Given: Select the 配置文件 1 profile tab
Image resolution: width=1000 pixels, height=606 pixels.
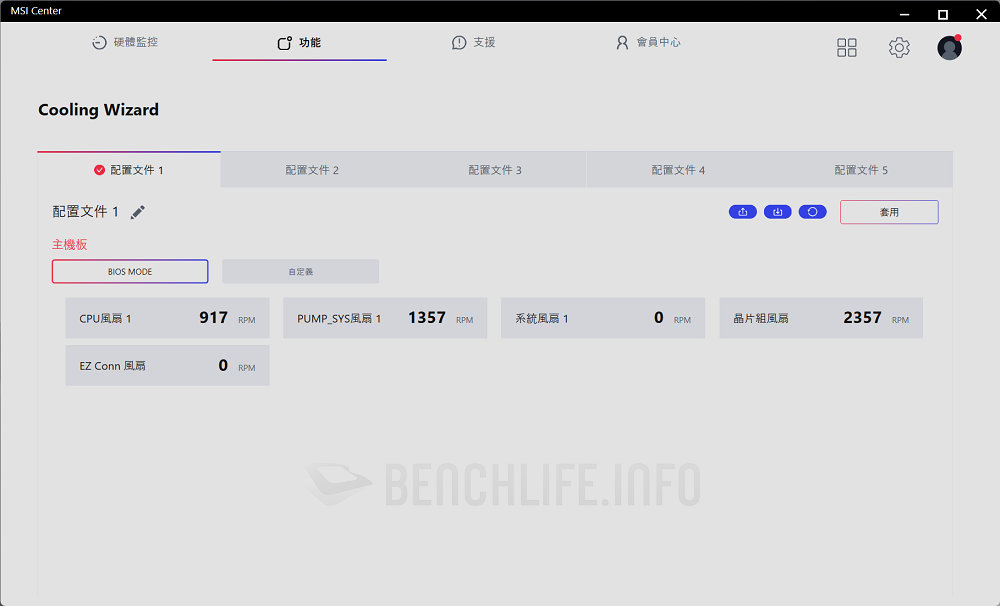Looking at the screenshot, I should click(129, 170).
